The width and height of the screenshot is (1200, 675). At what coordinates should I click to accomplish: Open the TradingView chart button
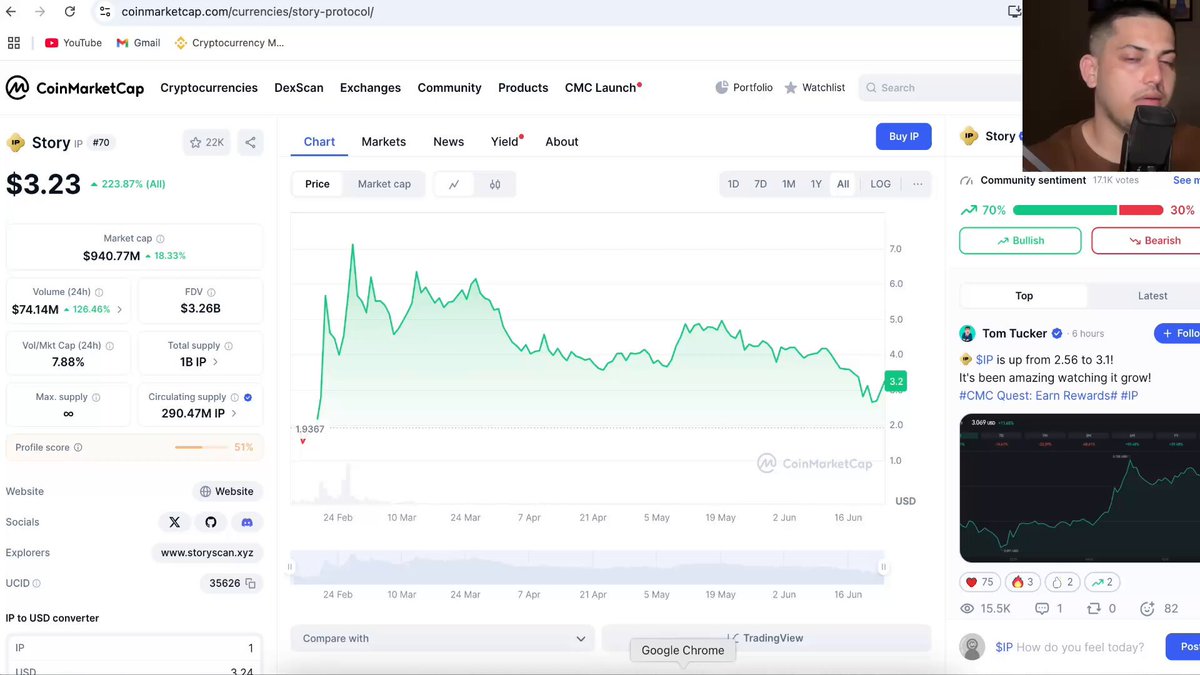766,638
